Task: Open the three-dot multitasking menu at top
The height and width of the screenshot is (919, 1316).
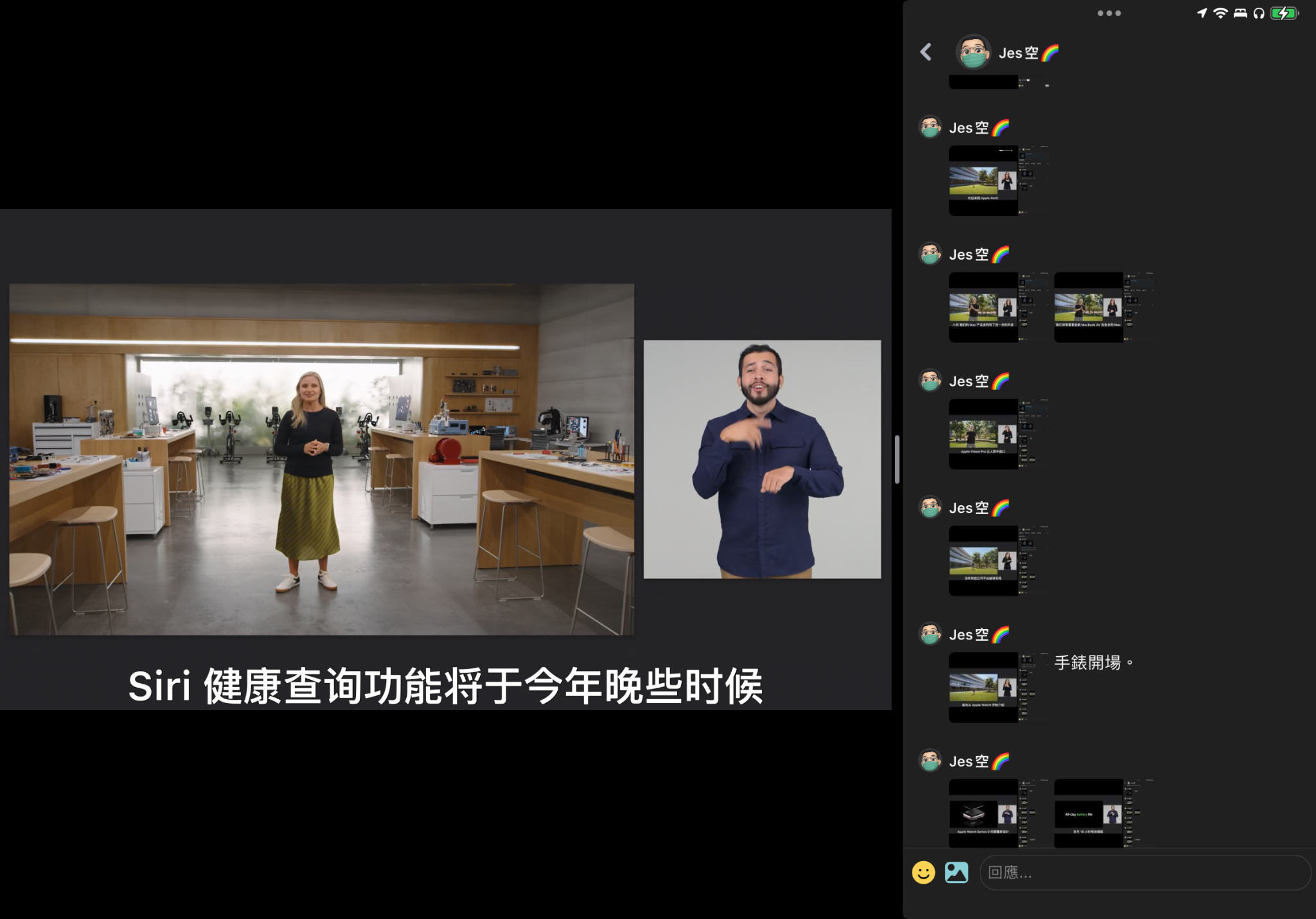Action: [x=1109, y=13]
